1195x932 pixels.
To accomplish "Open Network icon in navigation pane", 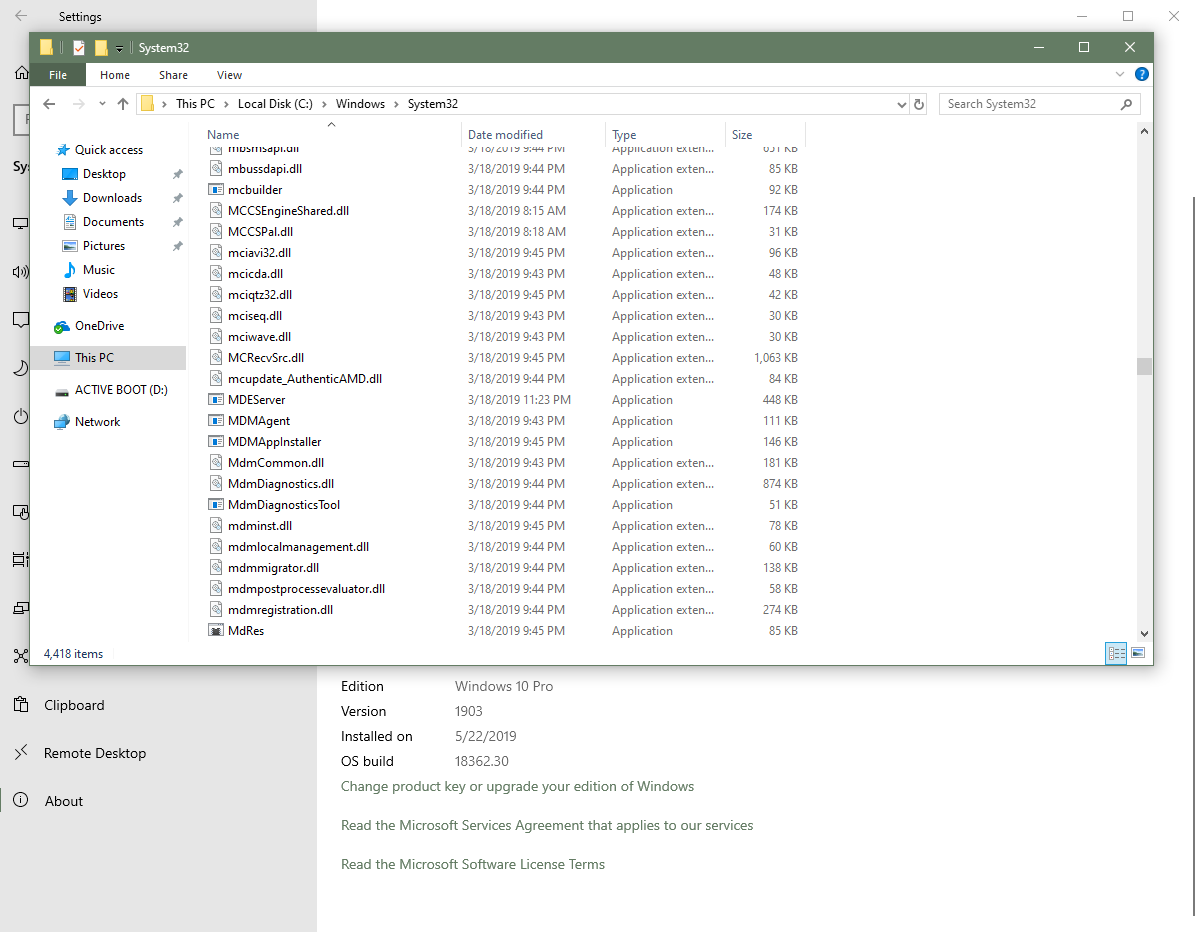I will (62, 422).
